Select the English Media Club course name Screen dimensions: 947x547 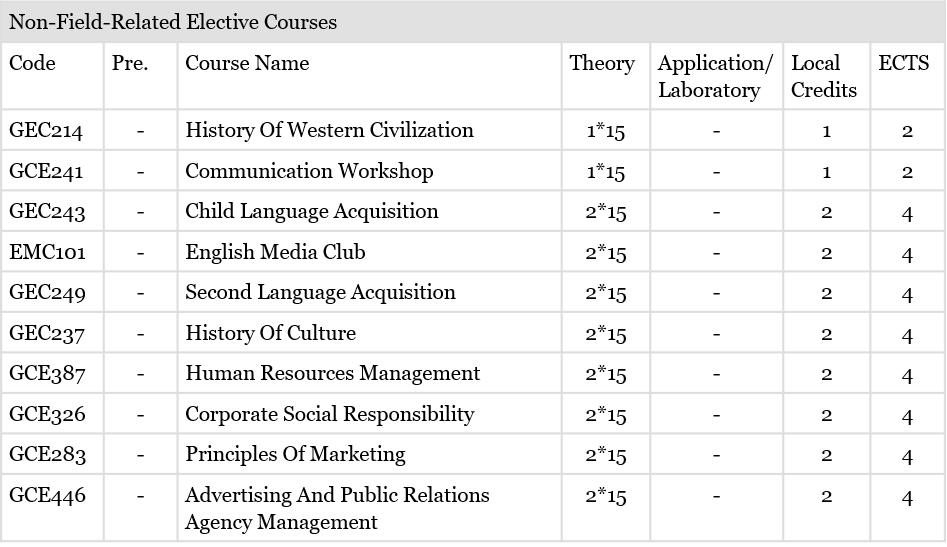pos(275,252)
